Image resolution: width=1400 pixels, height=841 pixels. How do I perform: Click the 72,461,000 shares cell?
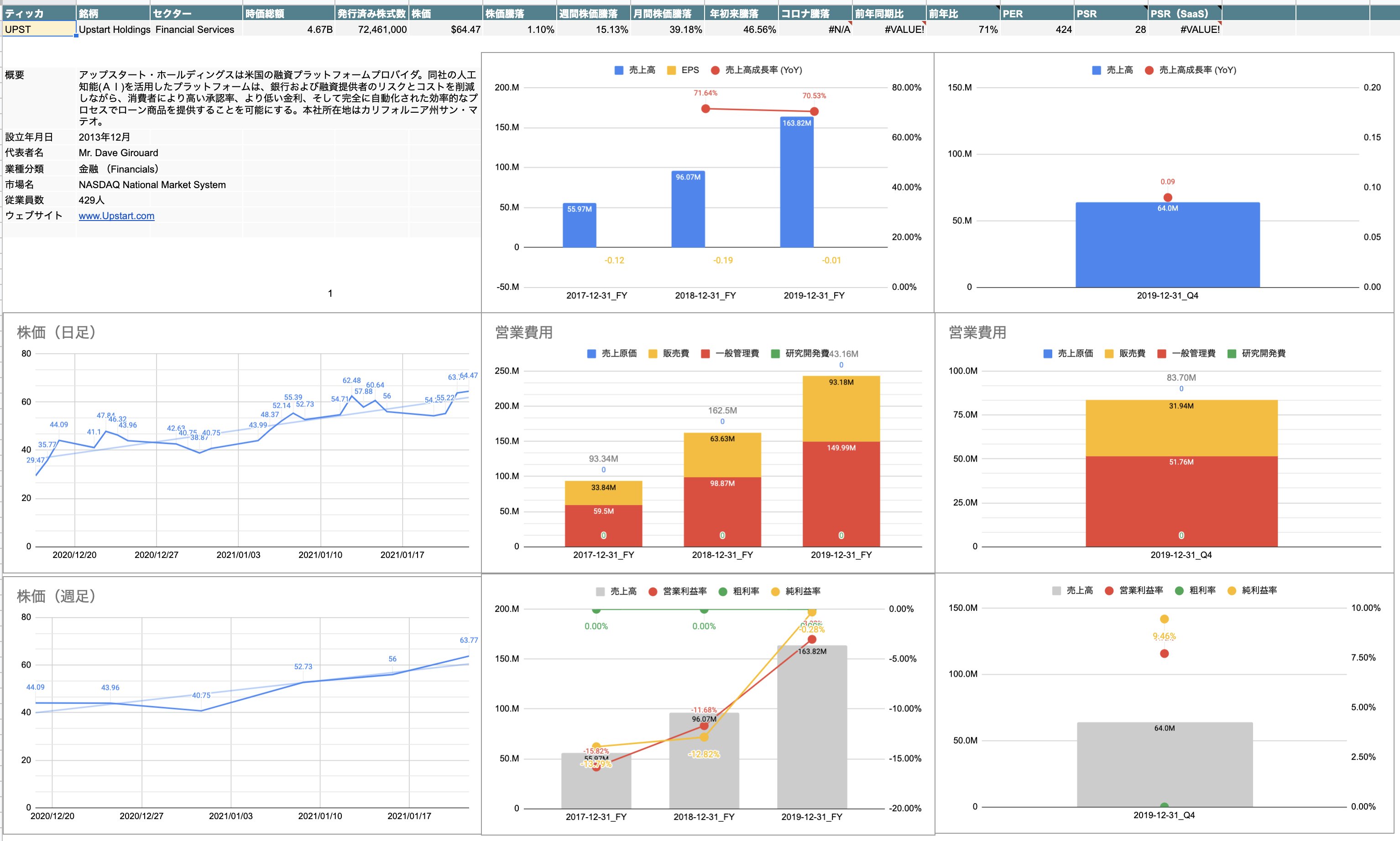coord(371,29)
